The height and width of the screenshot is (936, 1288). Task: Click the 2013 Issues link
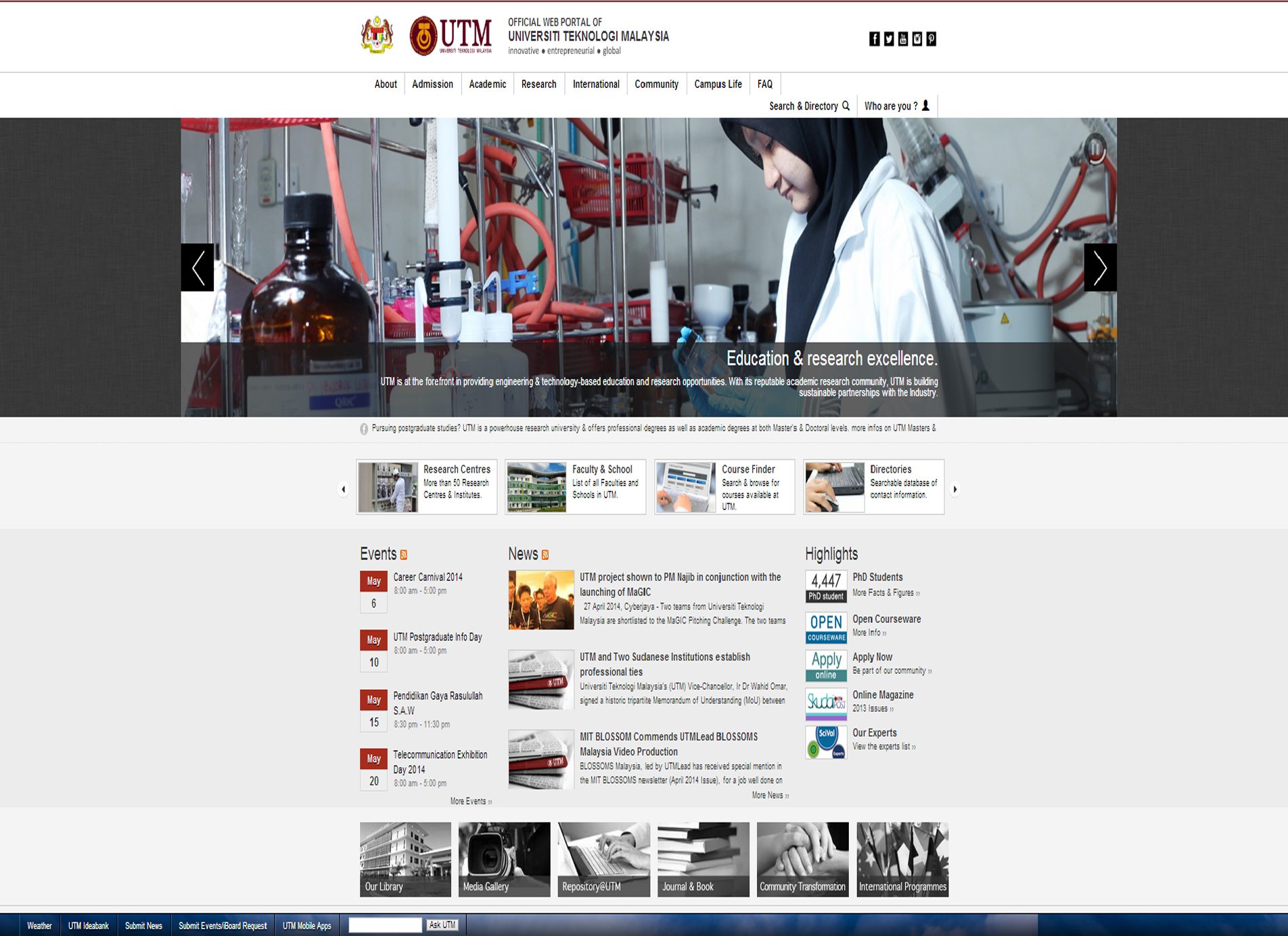coord(873,709)
